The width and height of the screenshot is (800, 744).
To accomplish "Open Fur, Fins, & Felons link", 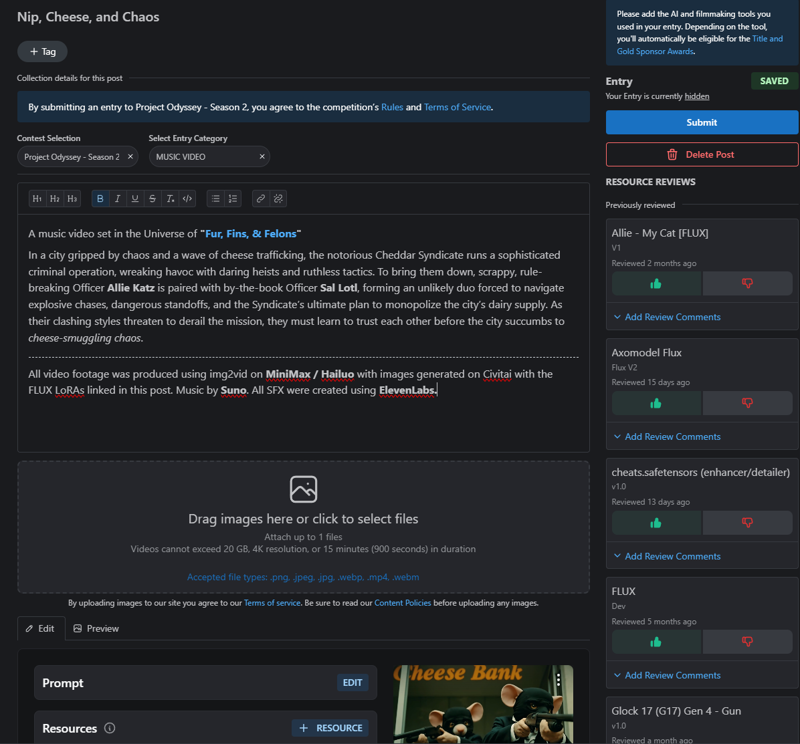I will point(251,234).
